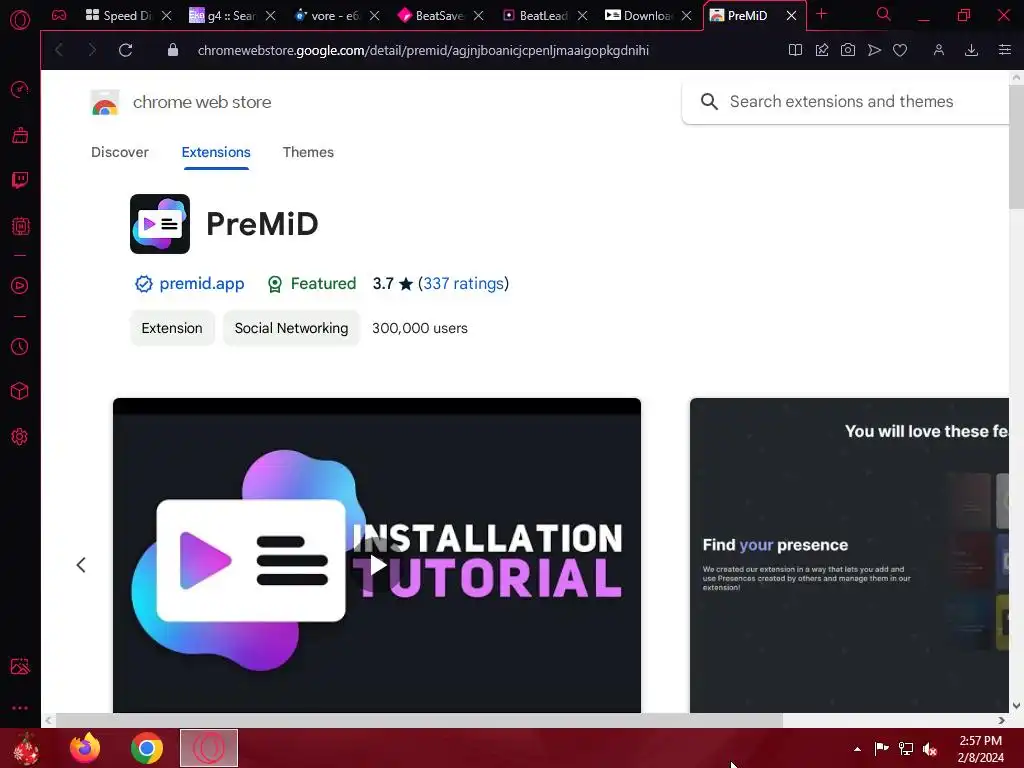Show previous screenshot with left chevron
The height and width of the screenshot is (768, 1024).
point(81,565)
